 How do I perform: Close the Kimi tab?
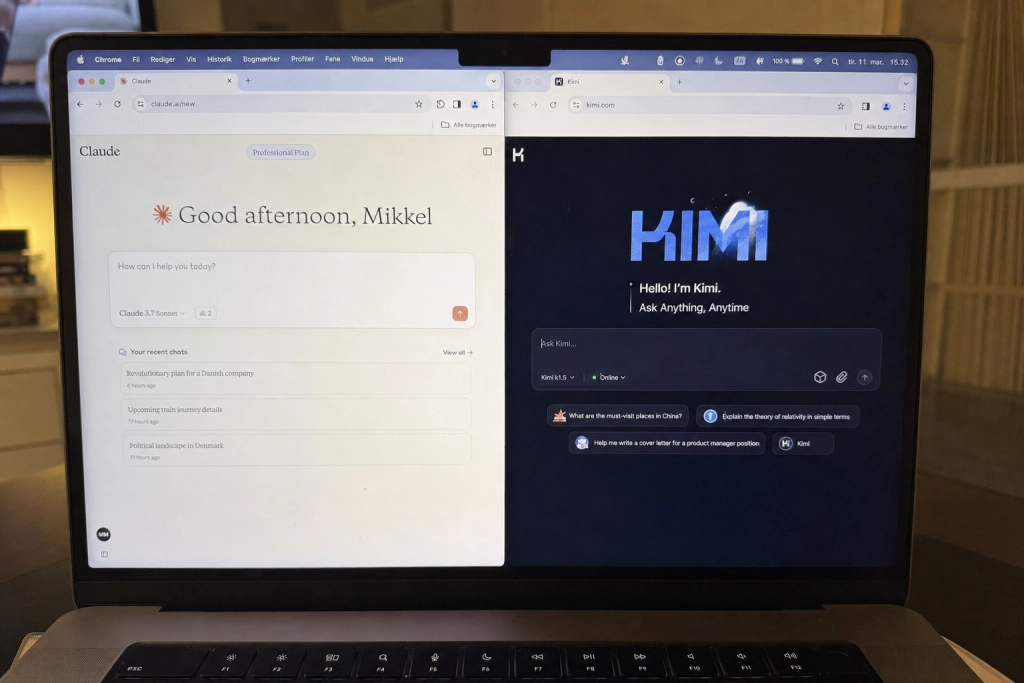click(x=661, y=82)
